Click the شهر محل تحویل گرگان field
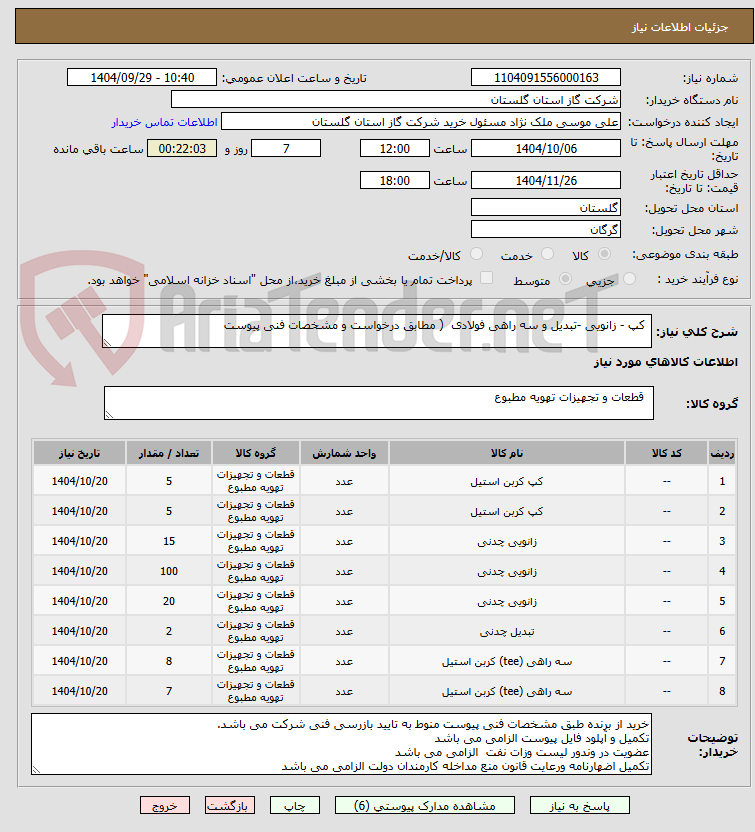The height and width of the screenshot is (832, 755). coord(546,229)
